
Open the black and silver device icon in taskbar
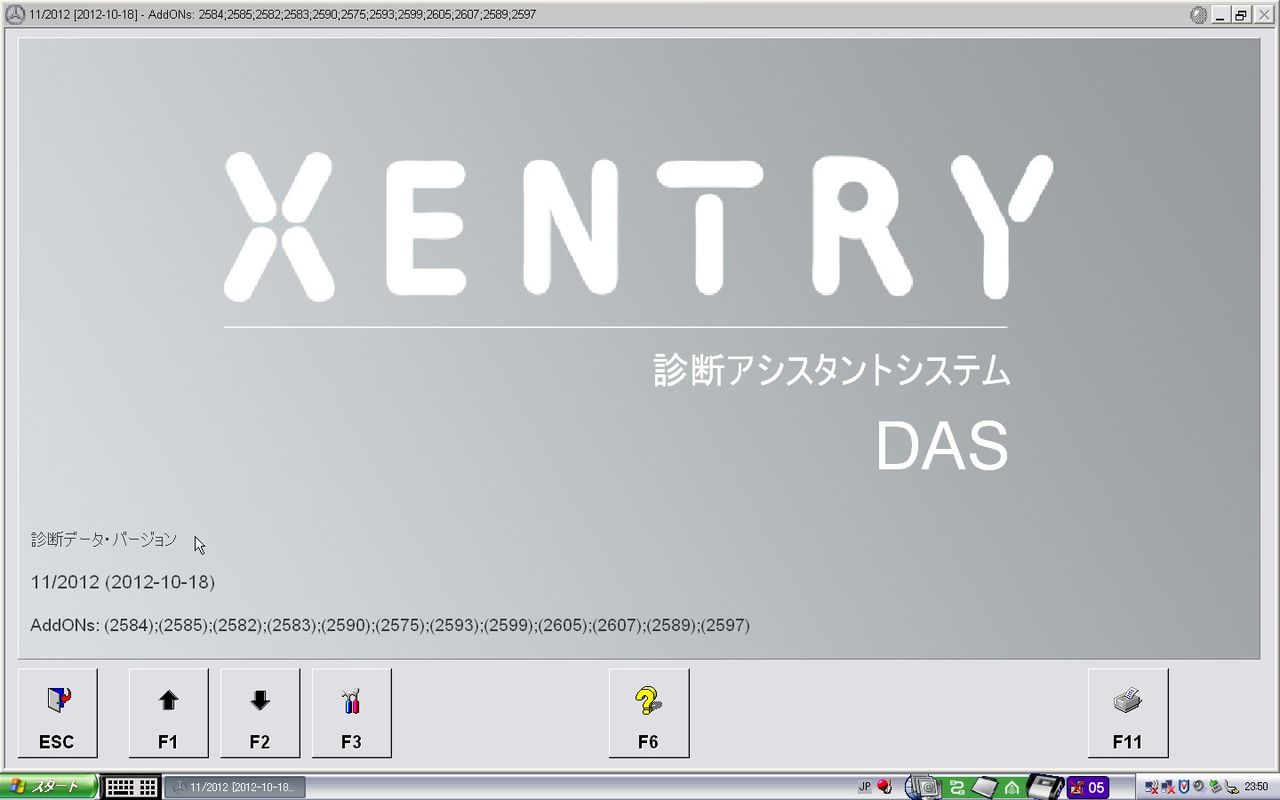(1044, 787)
